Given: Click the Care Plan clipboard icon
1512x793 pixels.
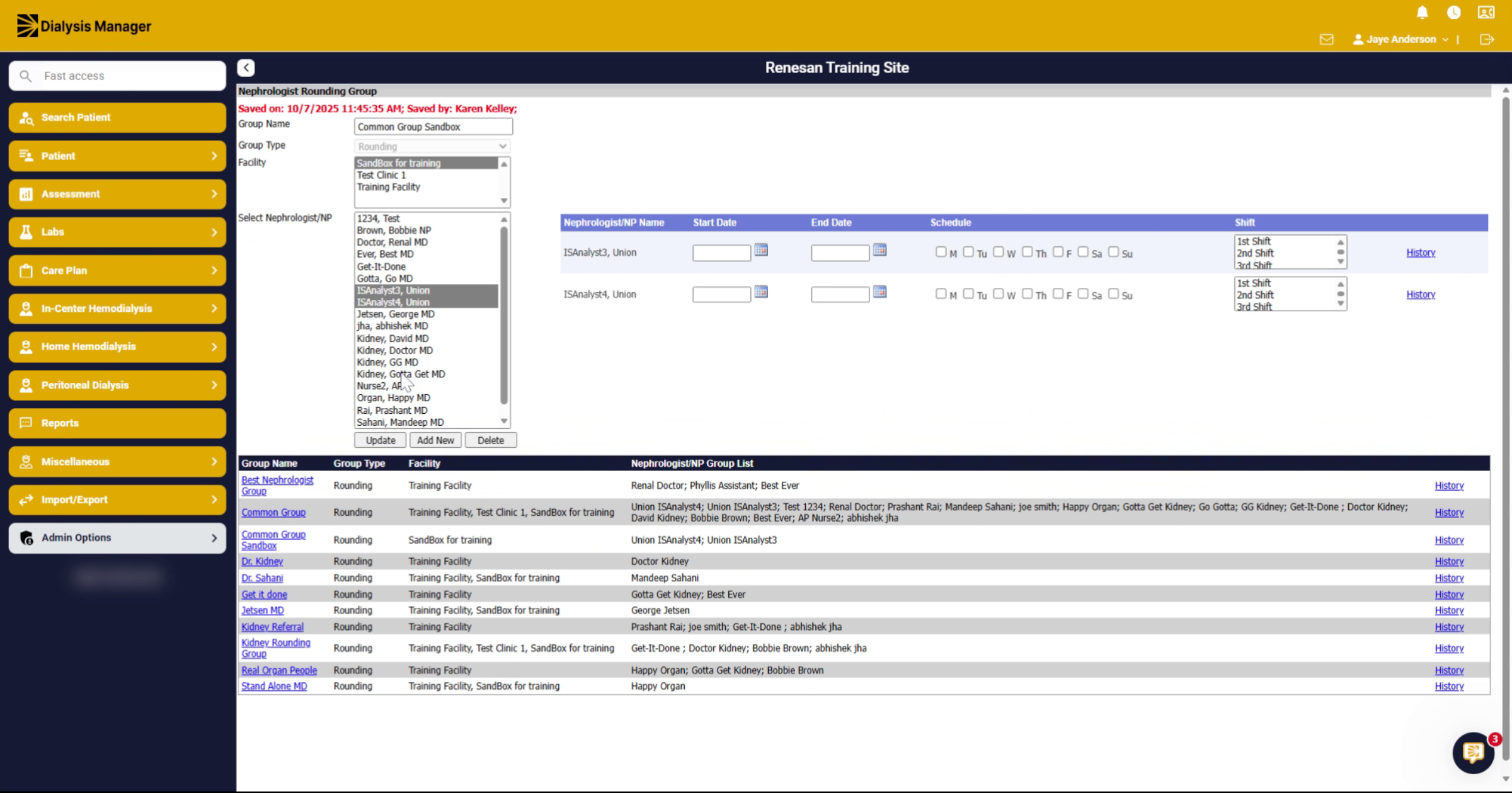Looking at the screenshot, I should (x=26, y=270).
